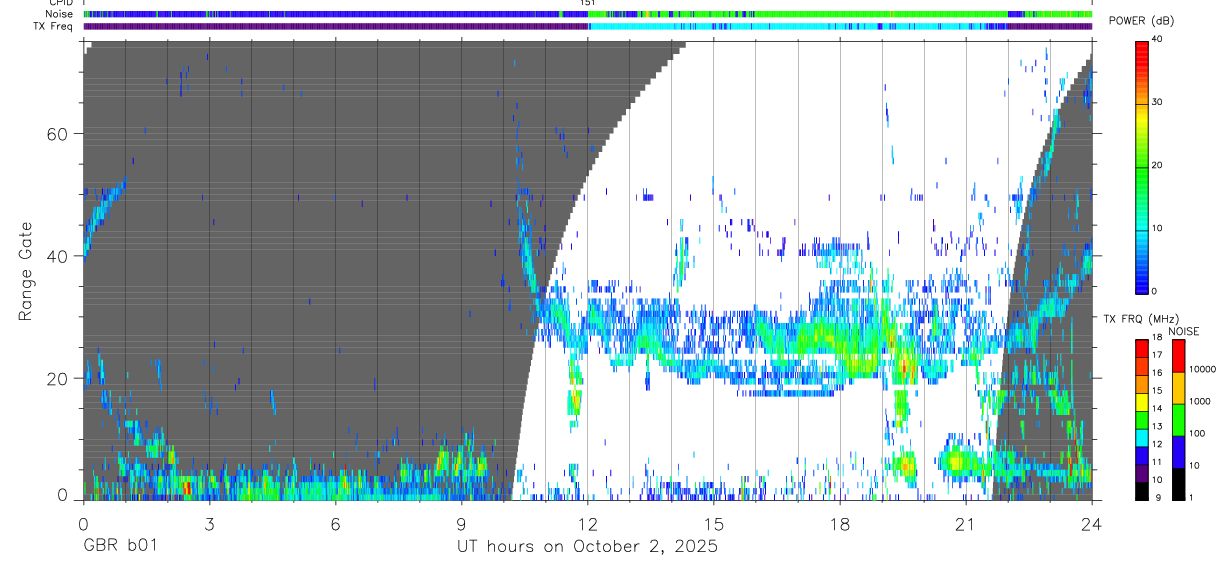Image resolution: width=1228 pixels, height=567 pixels.
Task: Click the NOISE color scale bar
Action: pyautogui.click(x=1178, y=420)
